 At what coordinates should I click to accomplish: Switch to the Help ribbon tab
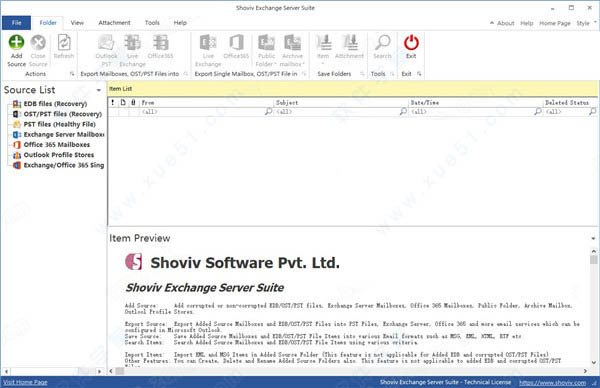(x=180, y=23)
